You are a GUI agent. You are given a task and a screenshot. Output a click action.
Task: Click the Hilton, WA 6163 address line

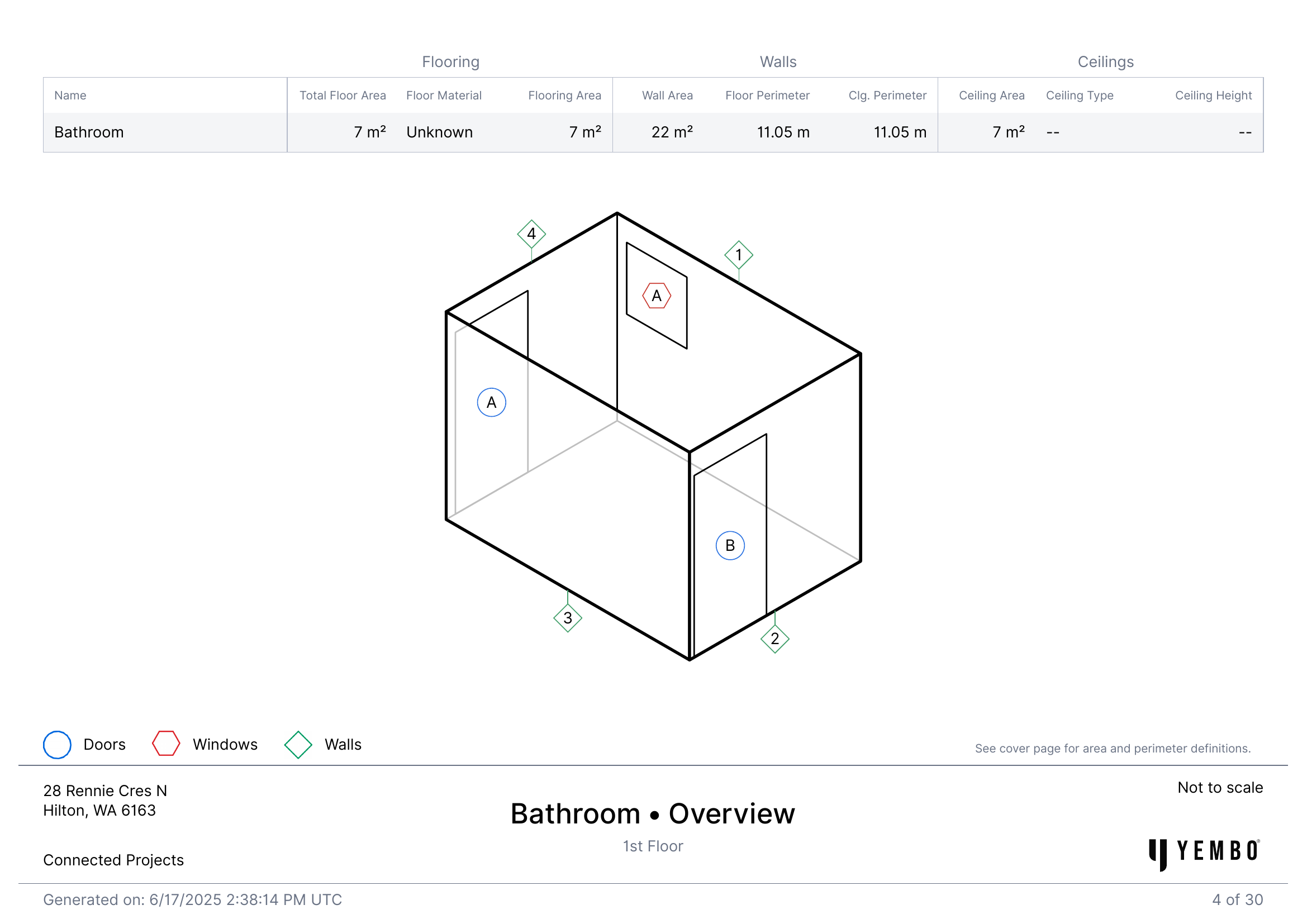(99, 811)
